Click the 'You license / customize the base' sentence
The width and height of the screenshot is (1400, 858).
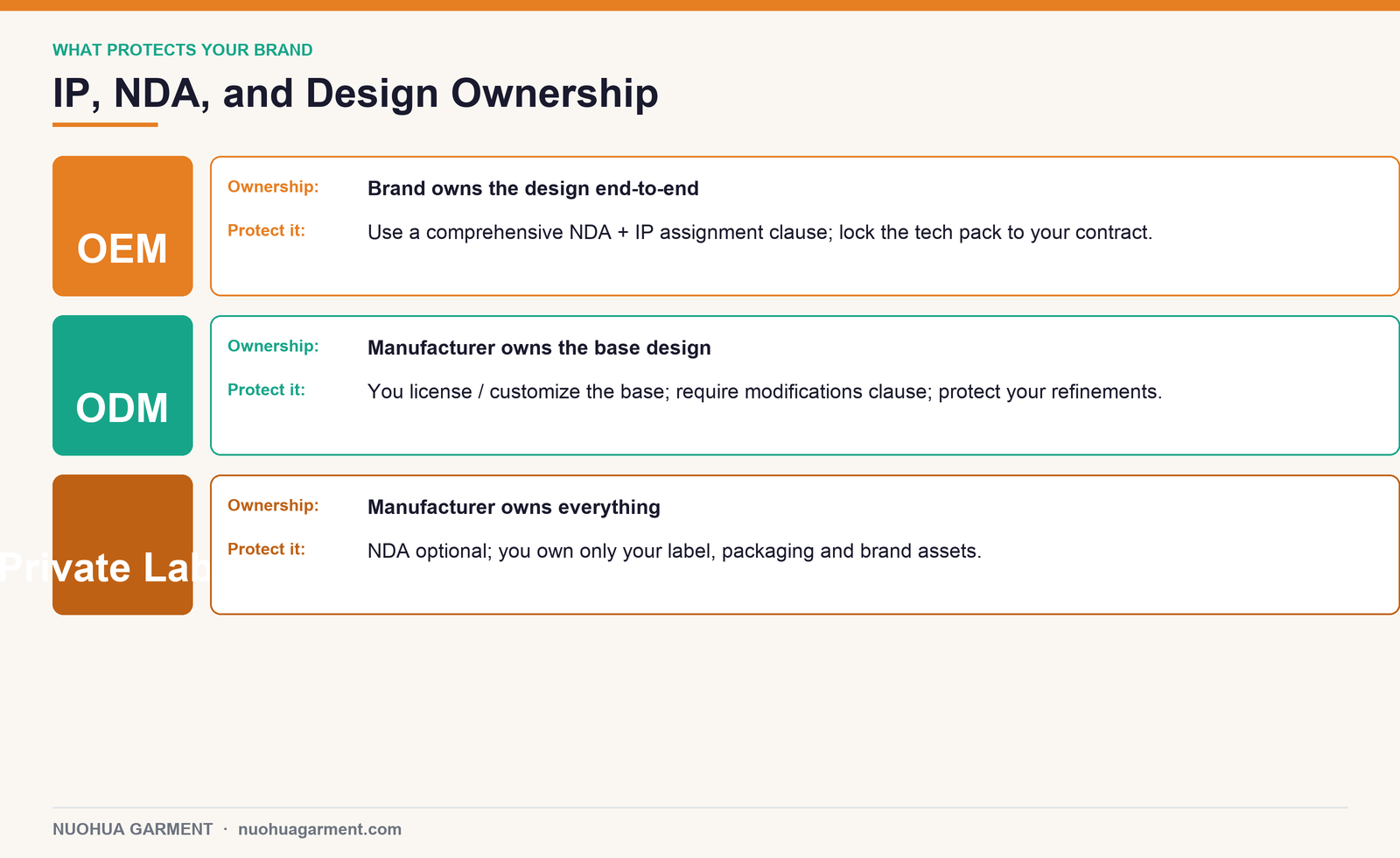coord(765,391)
